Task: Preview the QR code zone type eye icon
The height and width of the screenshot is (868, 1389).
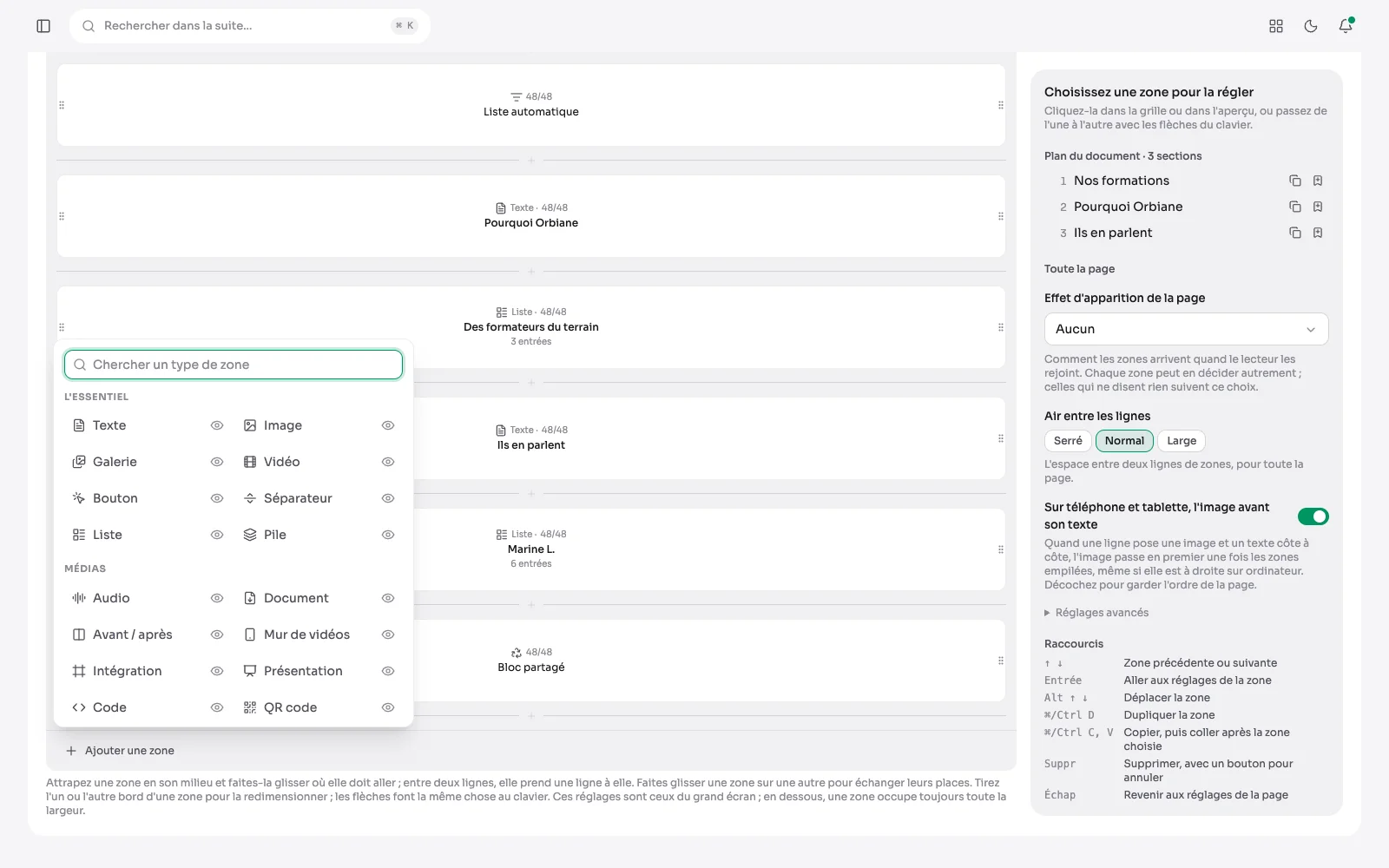Action: point(388,707)
